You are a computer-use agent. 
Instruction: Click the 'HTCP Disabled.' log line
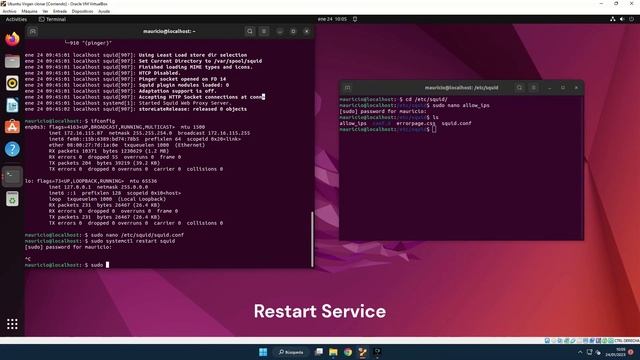coord(102,73)
